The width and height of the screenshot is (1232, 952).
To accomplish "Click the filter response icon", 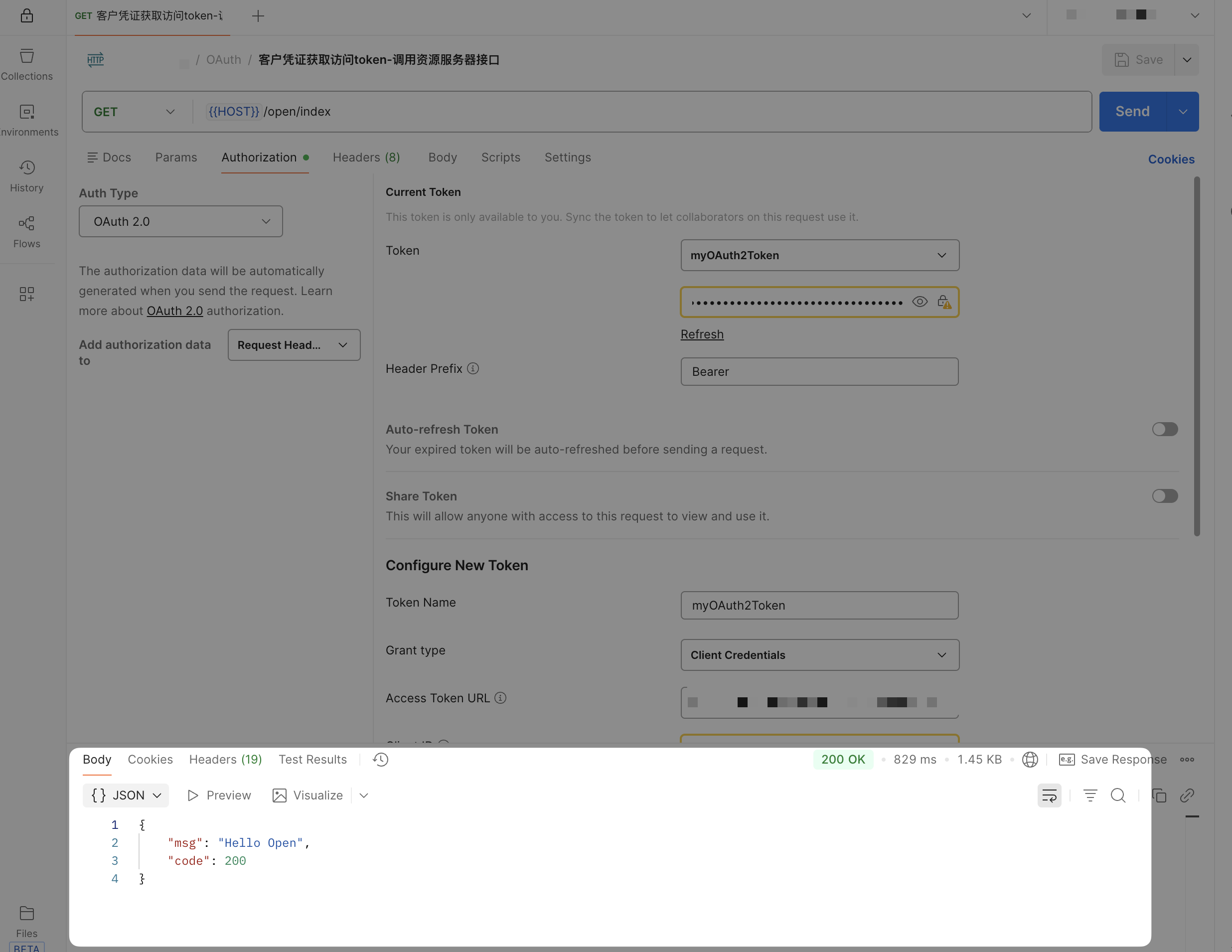I will pos(1090,795).
